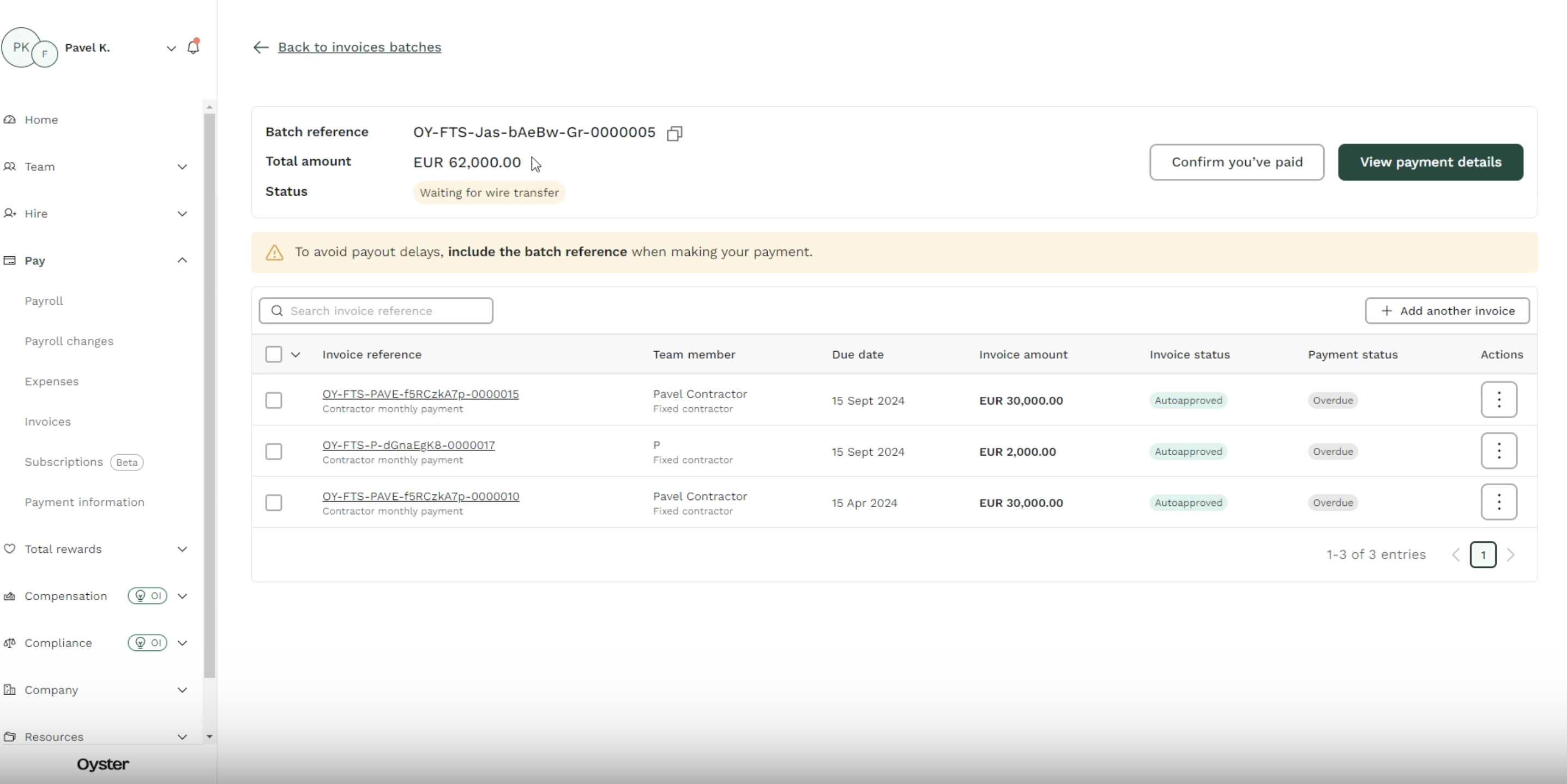Select the checkbox on the 15 Apr 2024 invoice
Viewport: 1567px width, 784px height.
273,502
